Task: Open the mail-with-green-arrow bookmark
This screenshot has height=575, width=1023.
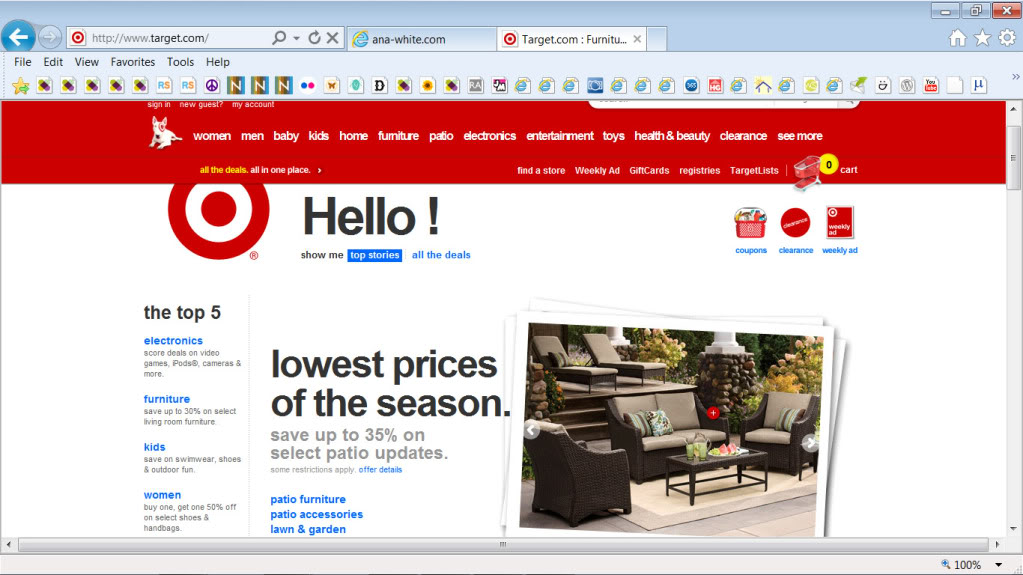Action: [859, 85]
